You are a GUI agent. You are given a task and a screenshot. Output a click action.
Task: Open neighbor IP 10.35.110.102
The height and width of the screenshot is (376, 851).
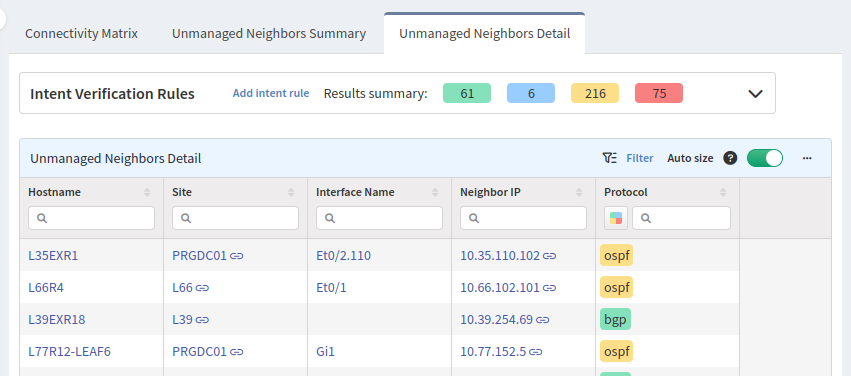[500, 255]
